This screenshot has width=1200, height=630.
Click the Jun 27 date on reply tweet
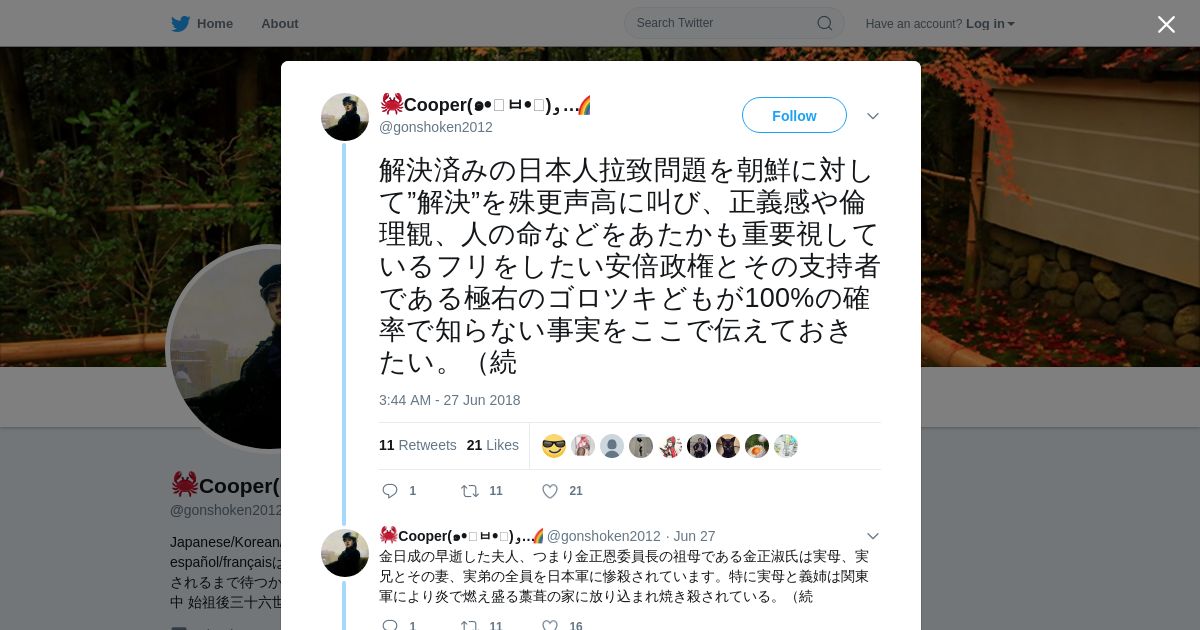pyautogui.click(x=694, y=536)
